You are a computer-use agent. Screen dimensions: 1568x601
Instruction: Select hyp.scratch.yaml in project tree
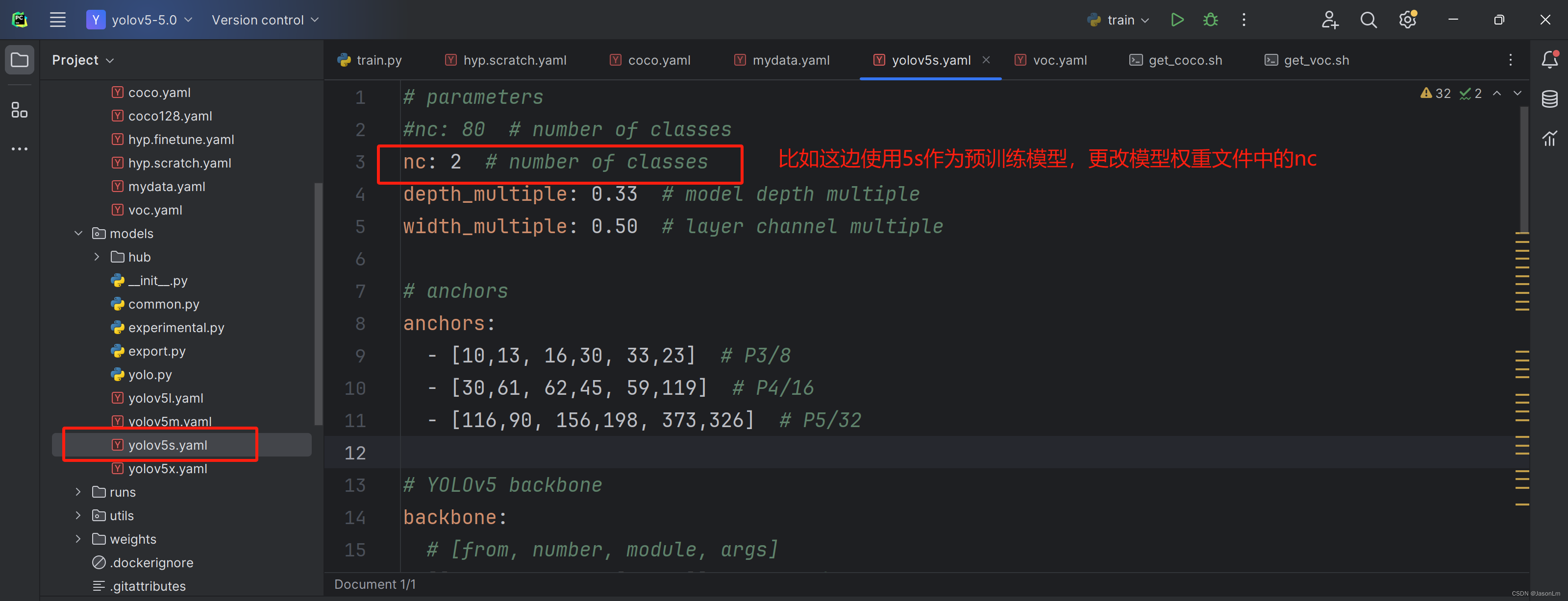179,163
